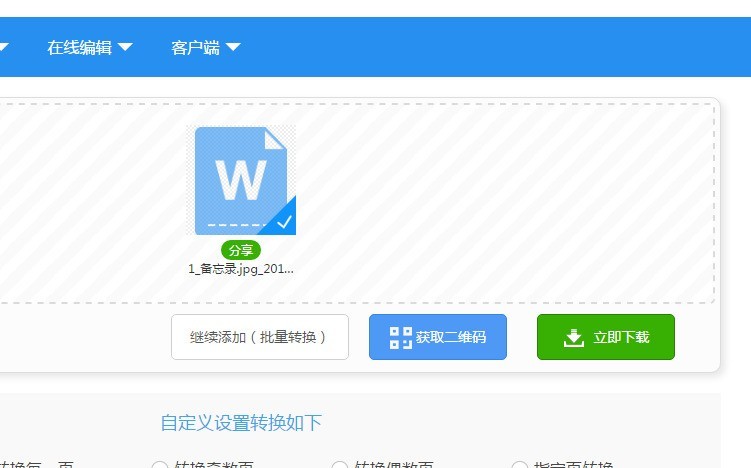751x468 pixels.
Task: Select the Word document file thumbnail
Action: point(241,181)
